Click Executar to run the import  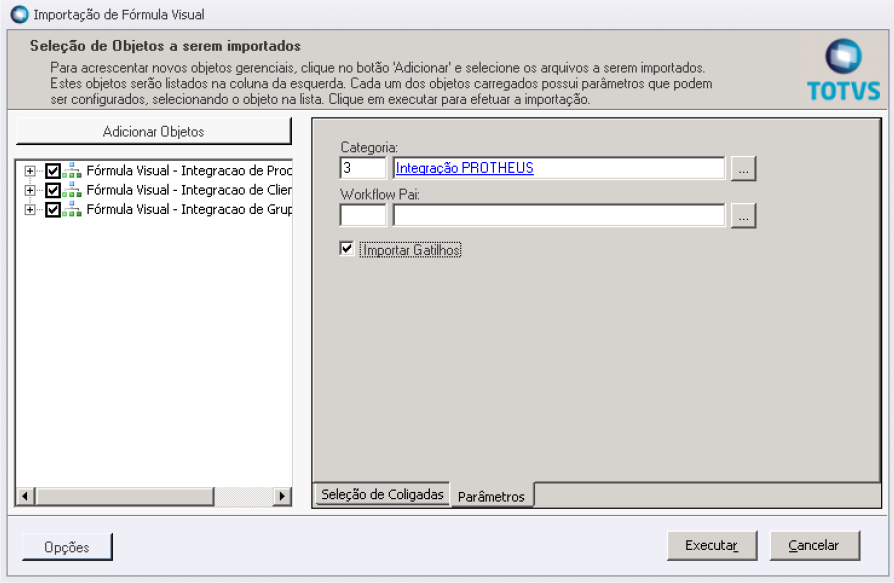712,545
